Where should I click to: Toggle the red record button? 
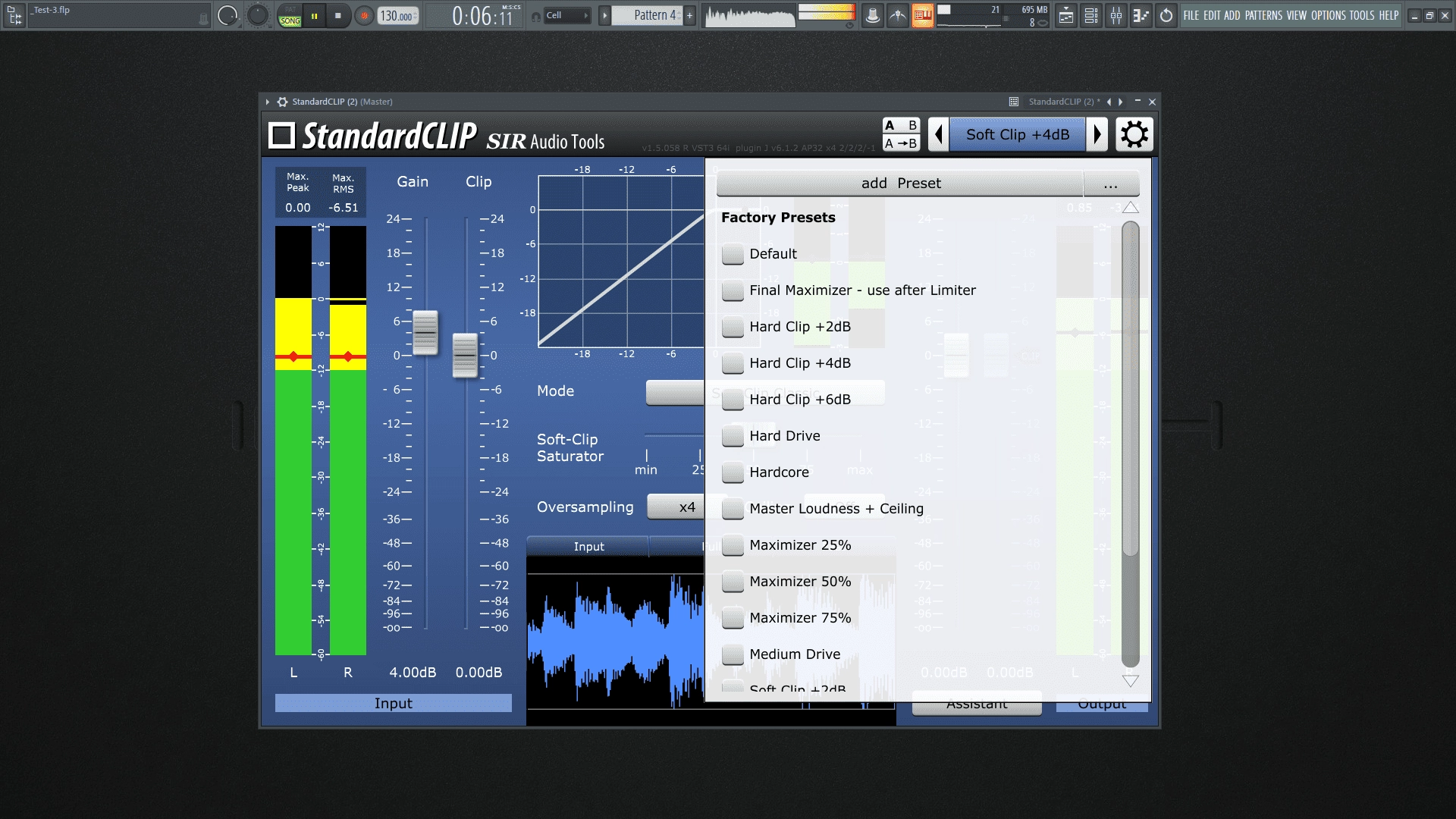[x=365, y=15]
